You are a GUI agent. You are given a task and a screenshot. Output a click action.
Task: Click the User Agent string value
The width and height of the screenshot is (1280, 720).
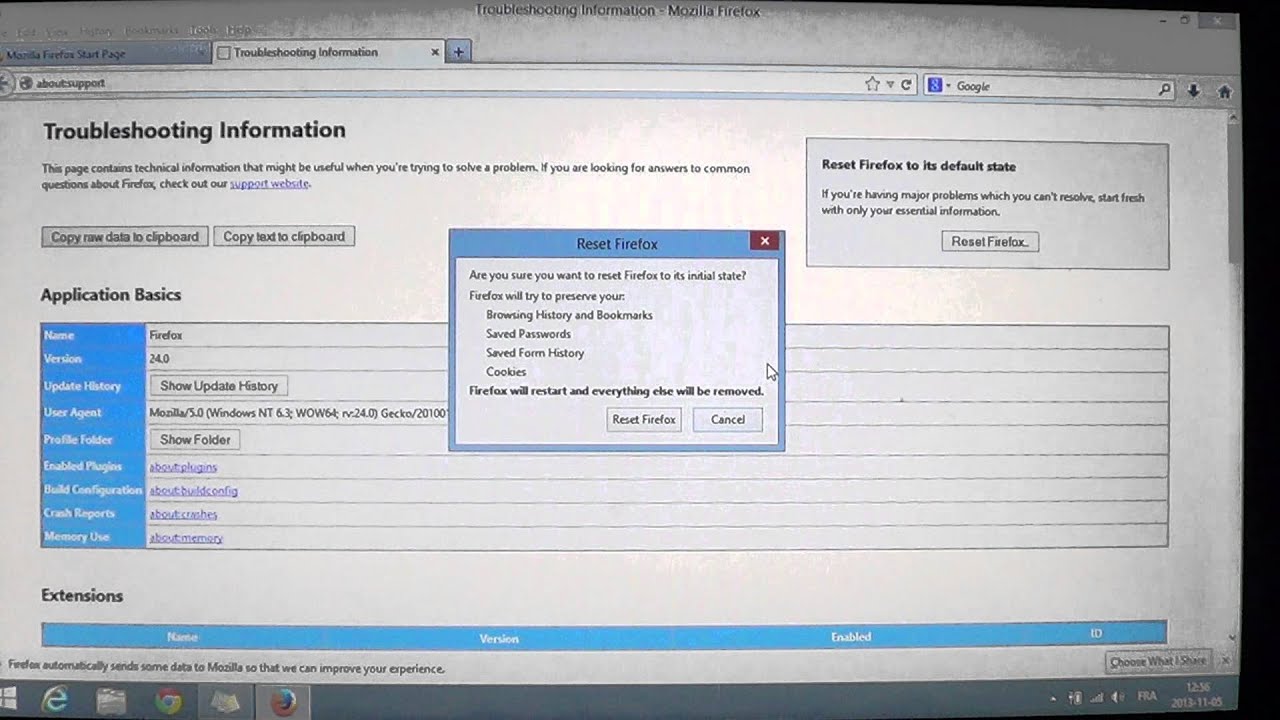point(298,412)
